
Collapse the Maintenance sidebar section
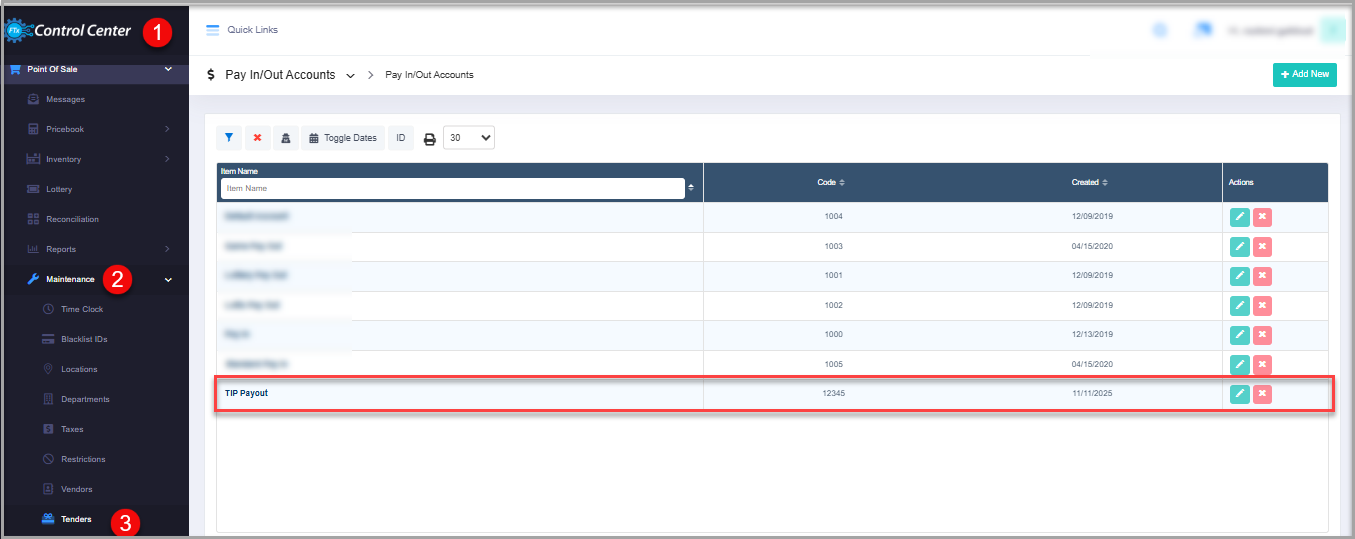coord(168,280)
